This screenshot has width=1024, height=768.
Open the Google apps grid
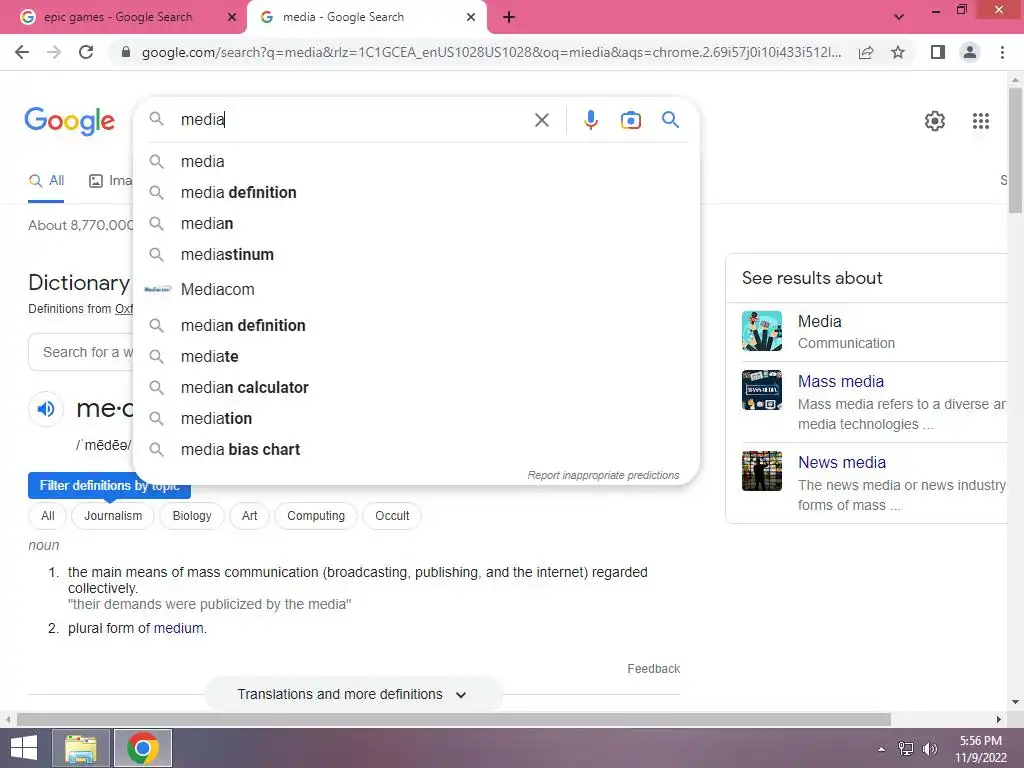tap(980, 121)
